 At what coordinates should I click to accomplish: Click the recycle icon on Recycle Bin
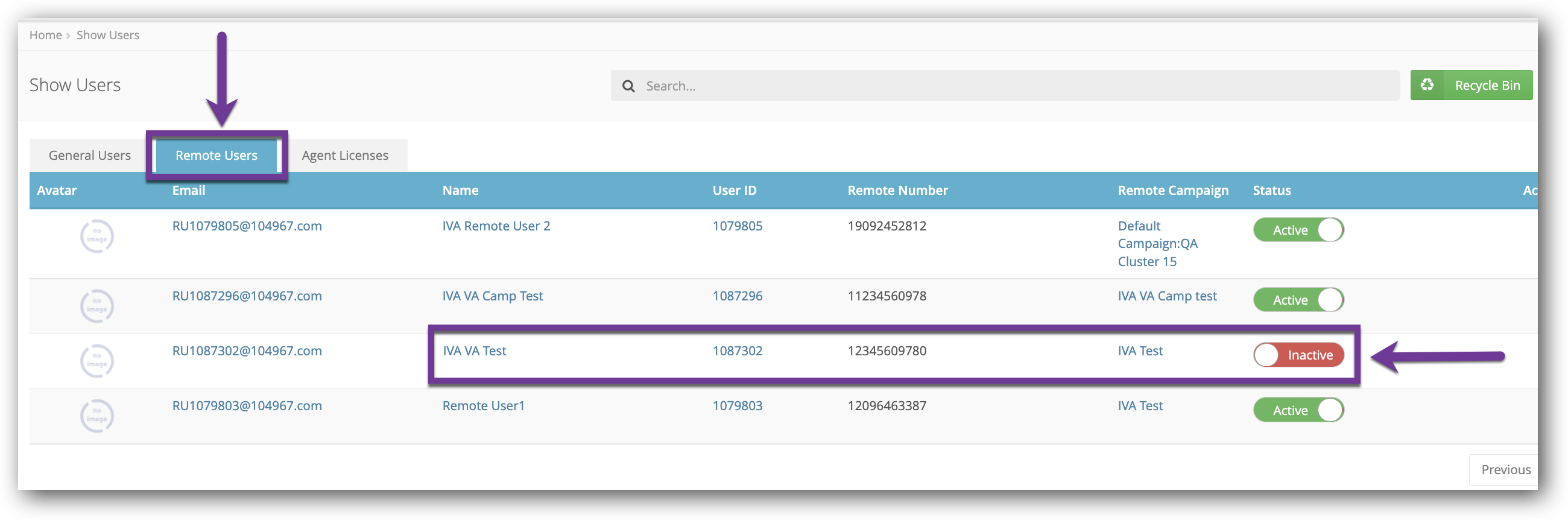1427,85
